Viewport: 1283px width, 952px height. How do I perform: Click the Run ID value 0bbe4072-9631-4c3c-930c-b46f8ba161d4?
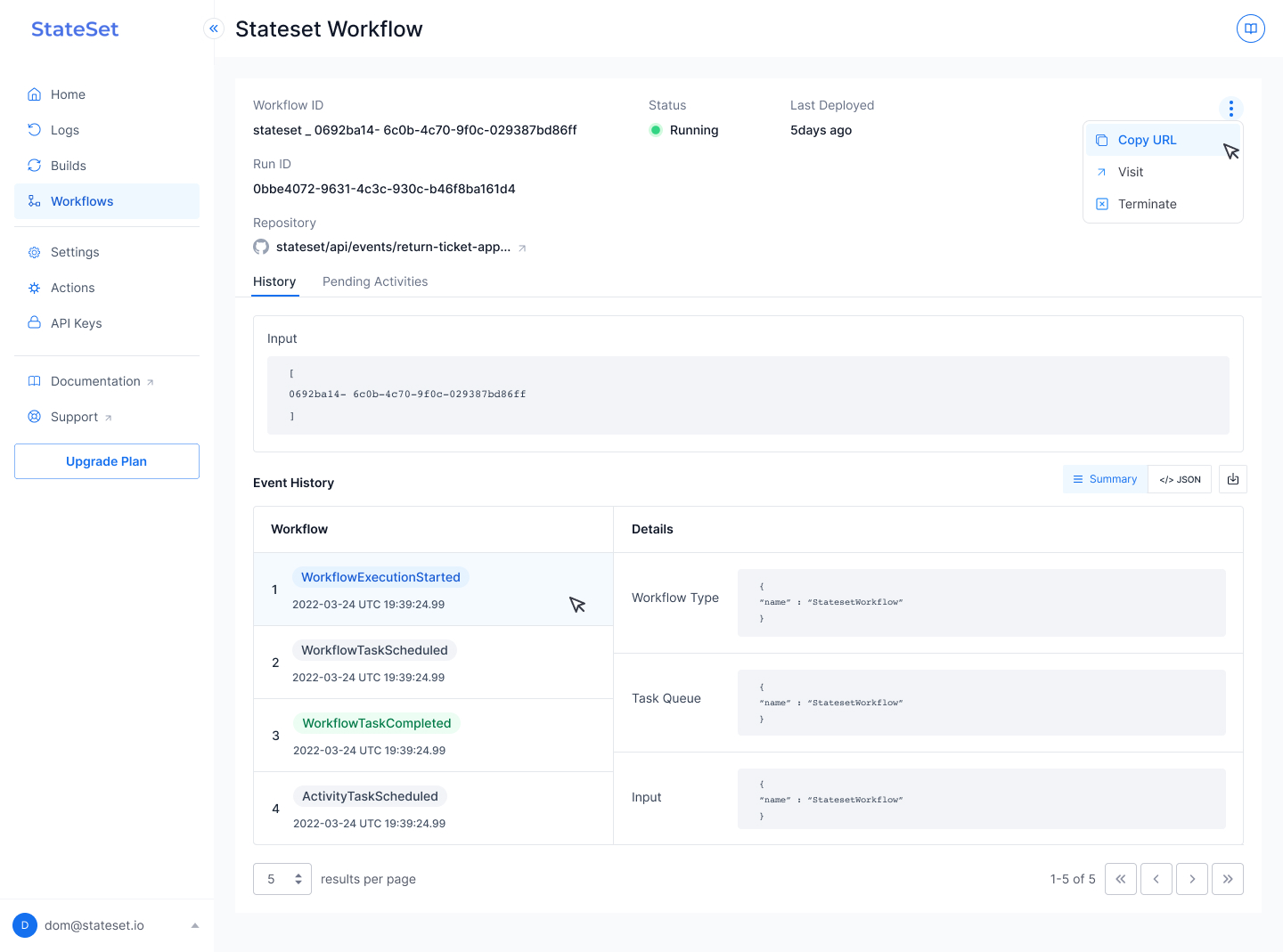coord(384,189)
